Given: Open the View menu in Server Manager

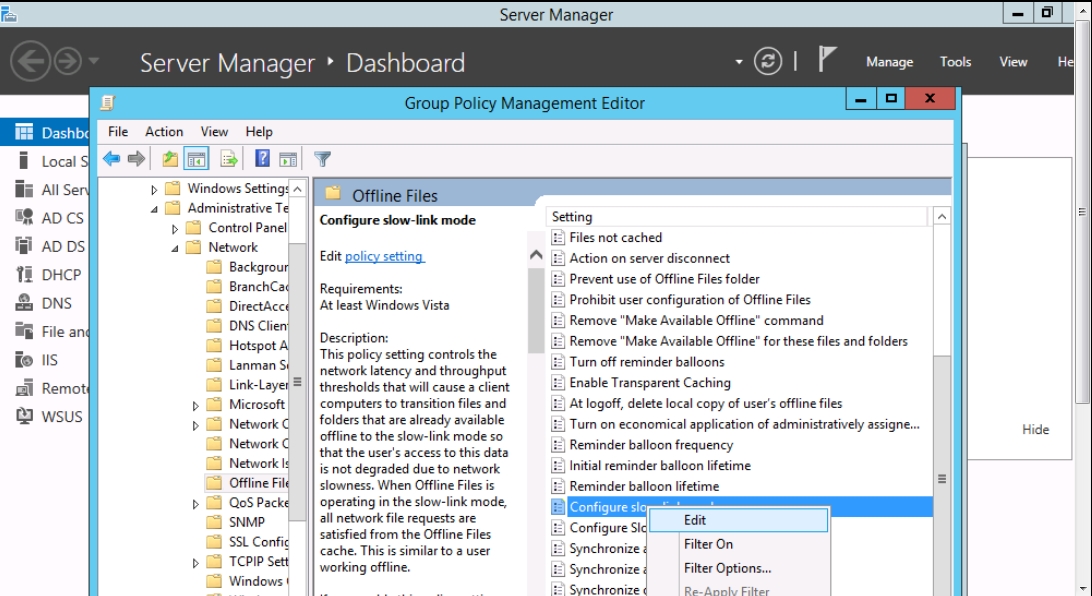Looking at the screenshot, I should tap(1013, 62).
